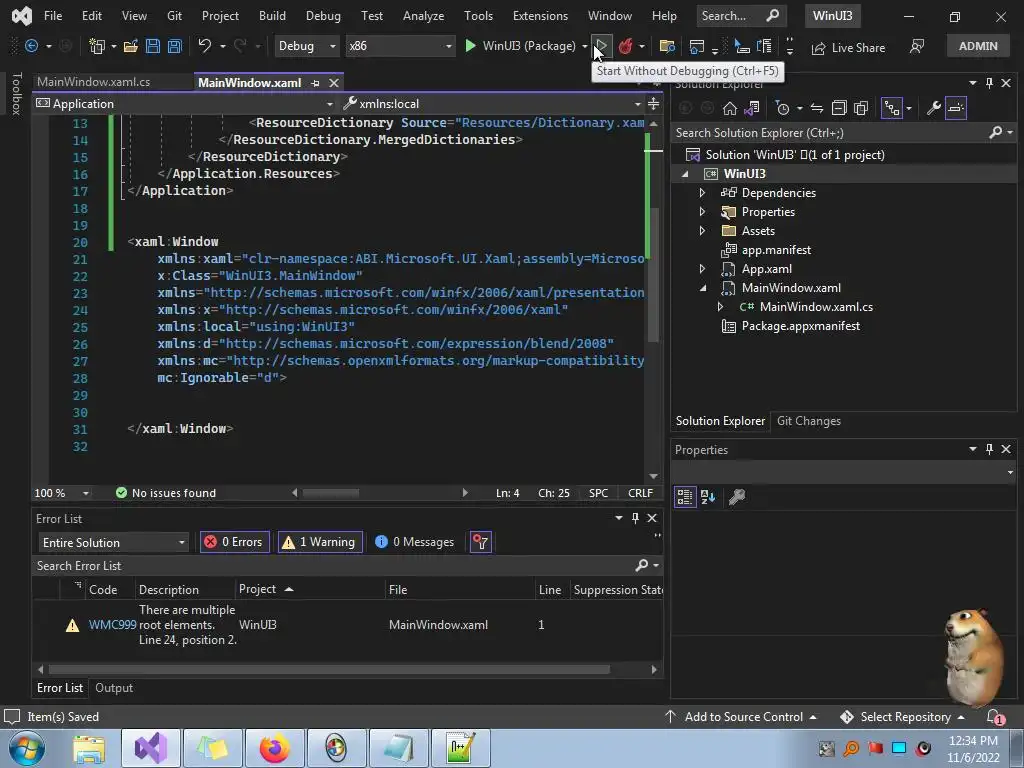Create new item using toolbar new-file icon
Image resolution: width=1024 pixels, height=768 pixels.
coord(97,46)
